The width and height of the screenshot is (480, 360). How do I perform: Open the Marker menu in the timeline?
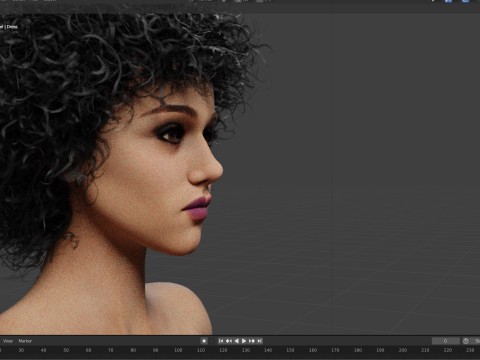[25, 341]
